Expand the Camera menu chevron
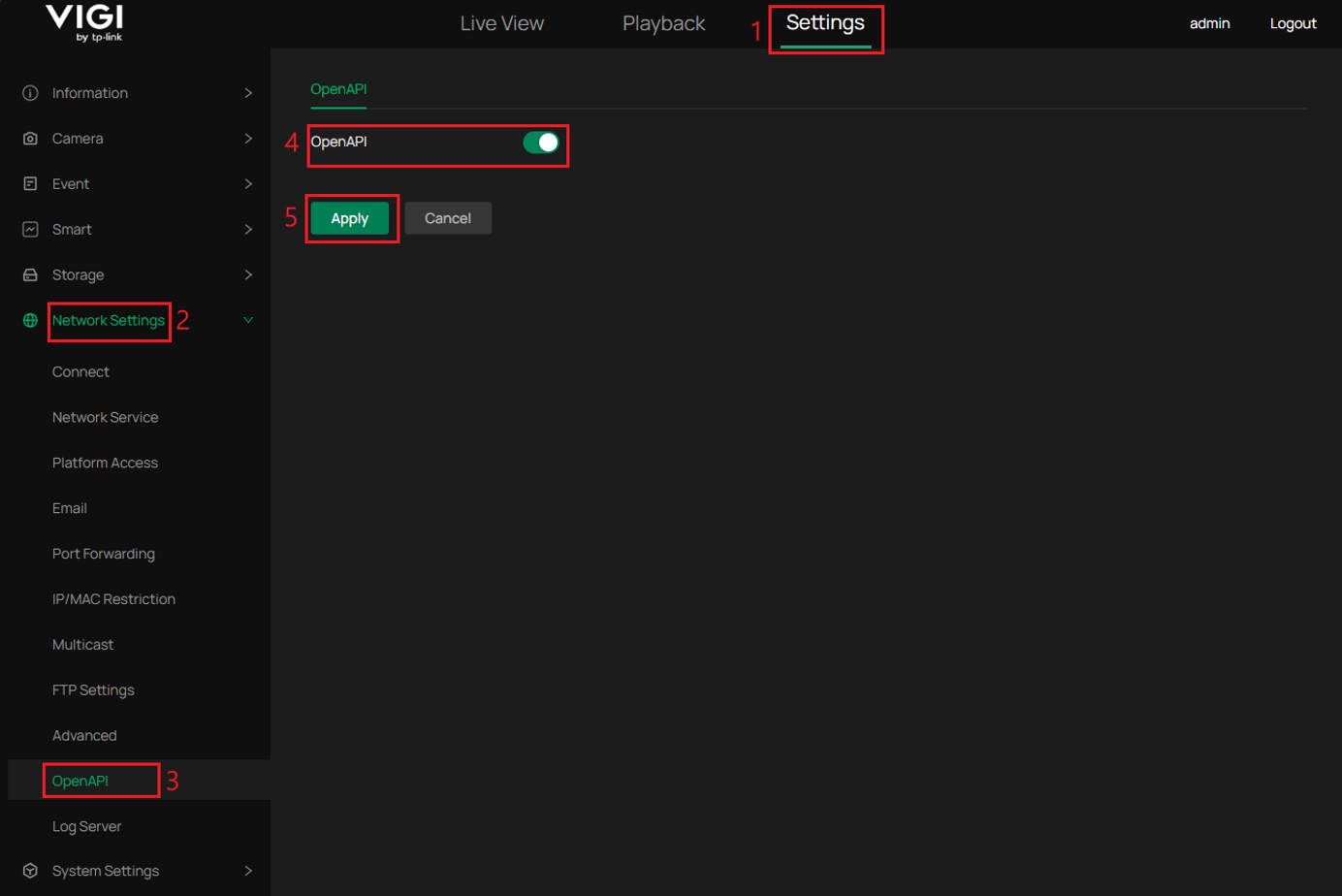Screen dimensions: 1342x896 248,139
